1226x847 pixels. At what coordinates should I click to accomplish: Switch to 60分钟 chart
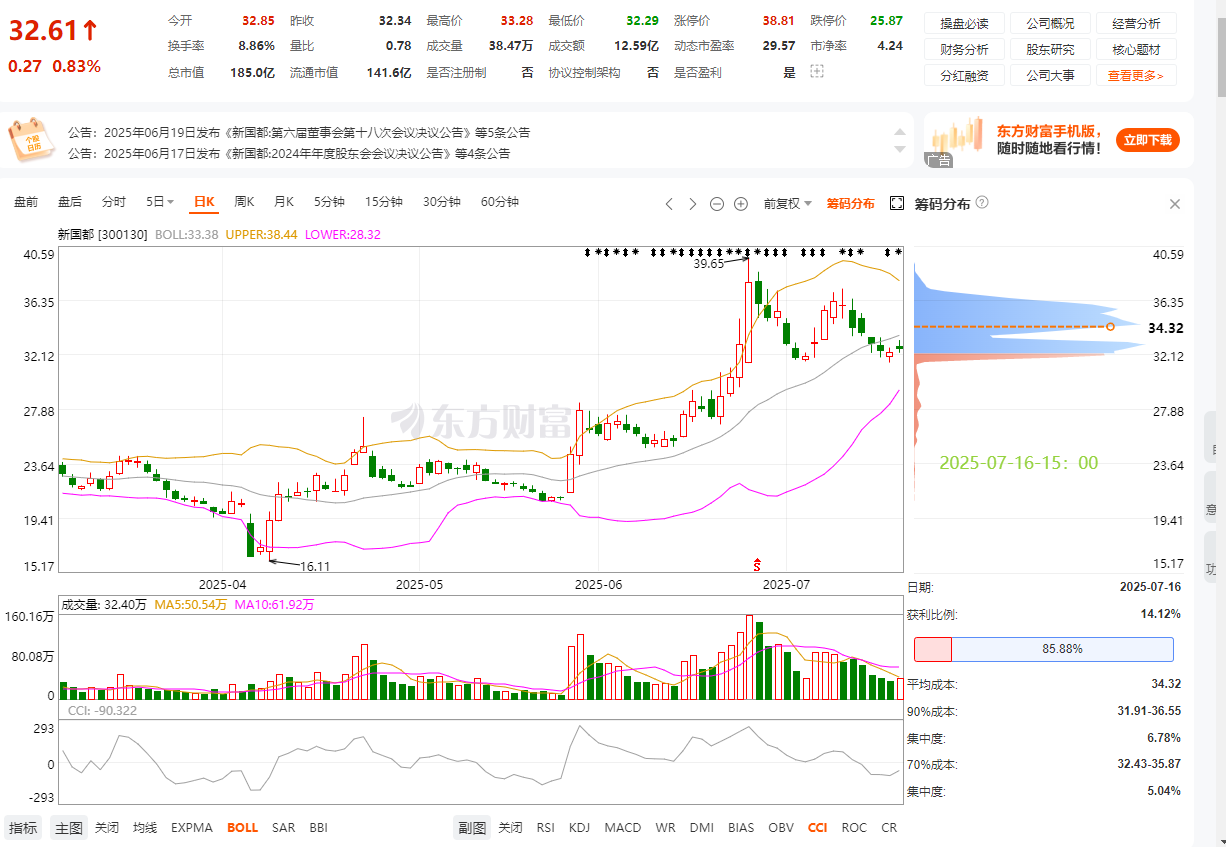(x=499, y=202)
